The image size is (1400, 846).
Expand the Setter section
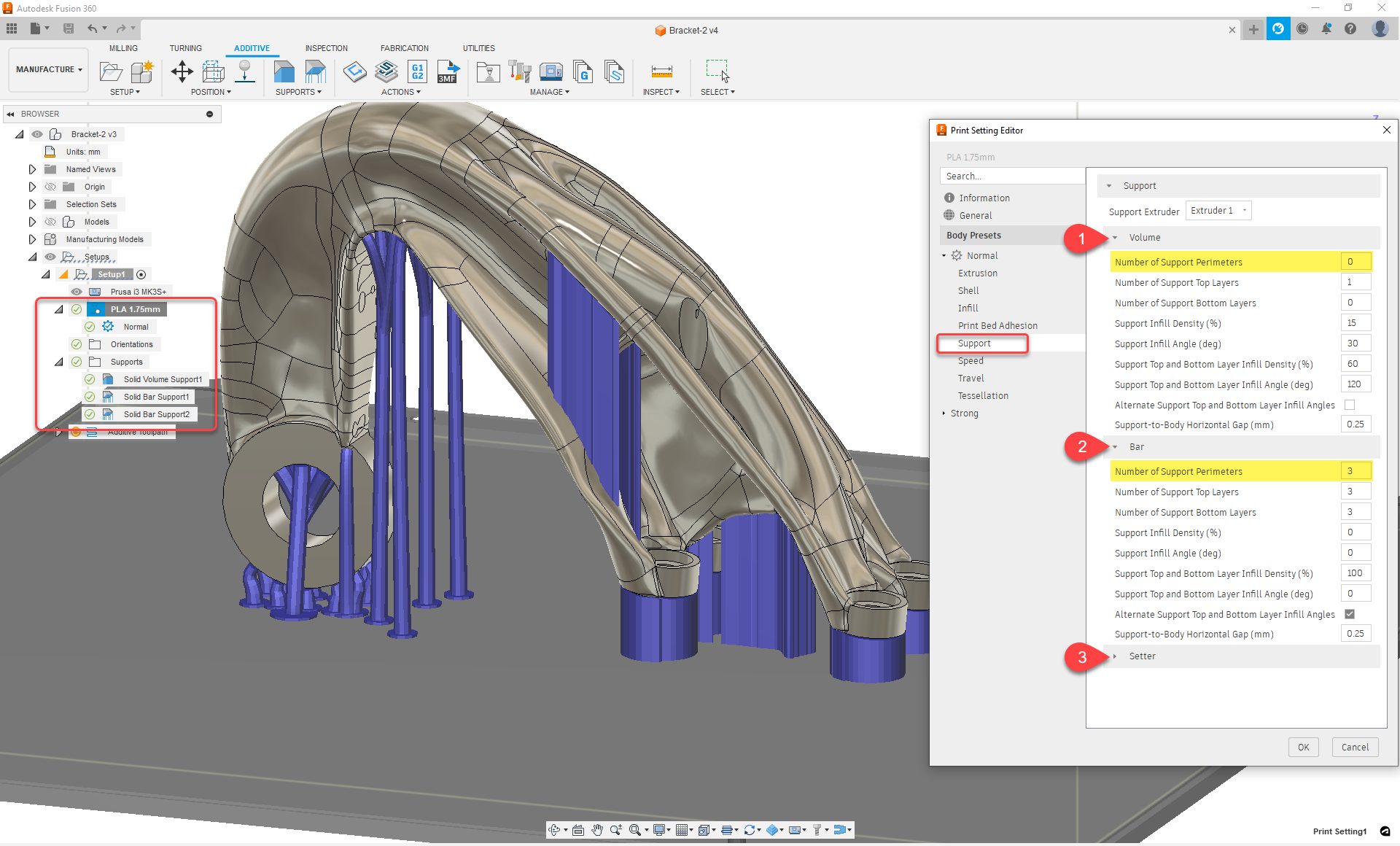1115,656
